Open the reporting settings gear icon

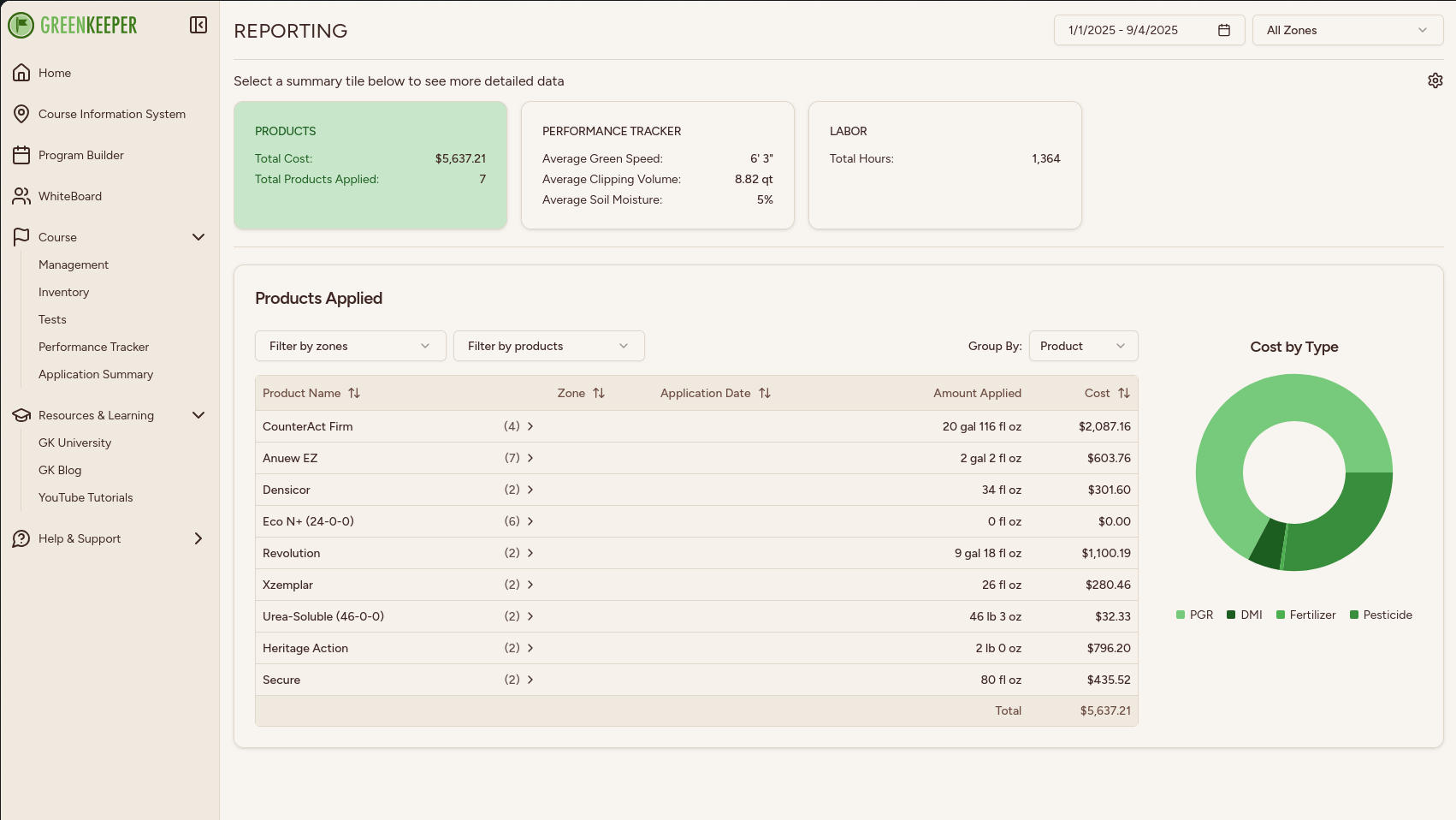point(1435,80)
